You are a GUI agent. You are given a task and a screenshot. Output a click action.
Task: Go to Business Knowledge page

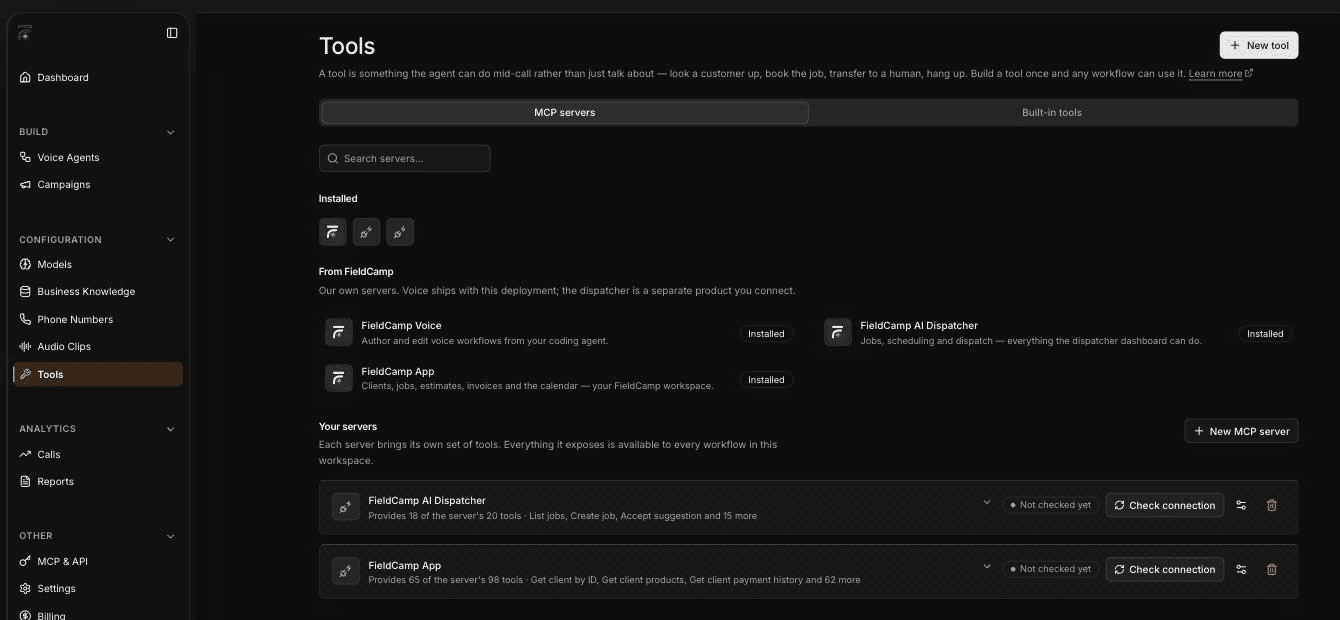click(98, 291)
